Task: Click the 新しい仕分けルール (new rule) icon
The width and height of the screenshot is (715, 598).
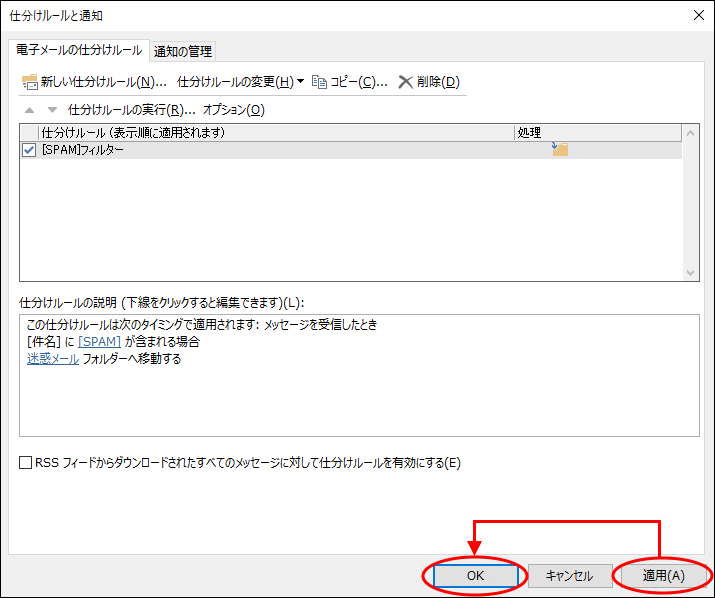Action: coord(29,82)
